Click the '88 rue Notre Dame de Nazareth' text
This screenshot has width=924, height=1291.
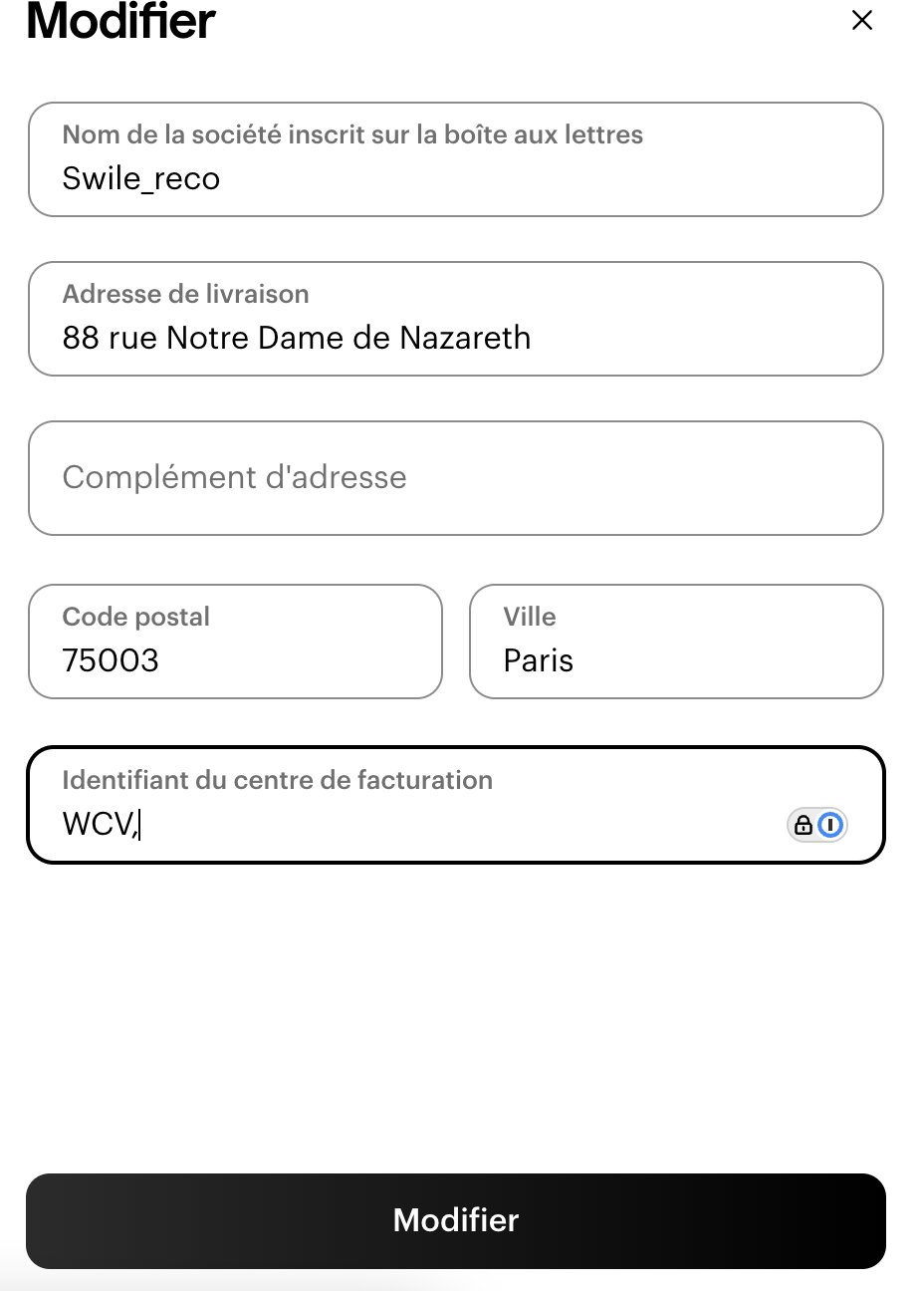tap(296, 339)
